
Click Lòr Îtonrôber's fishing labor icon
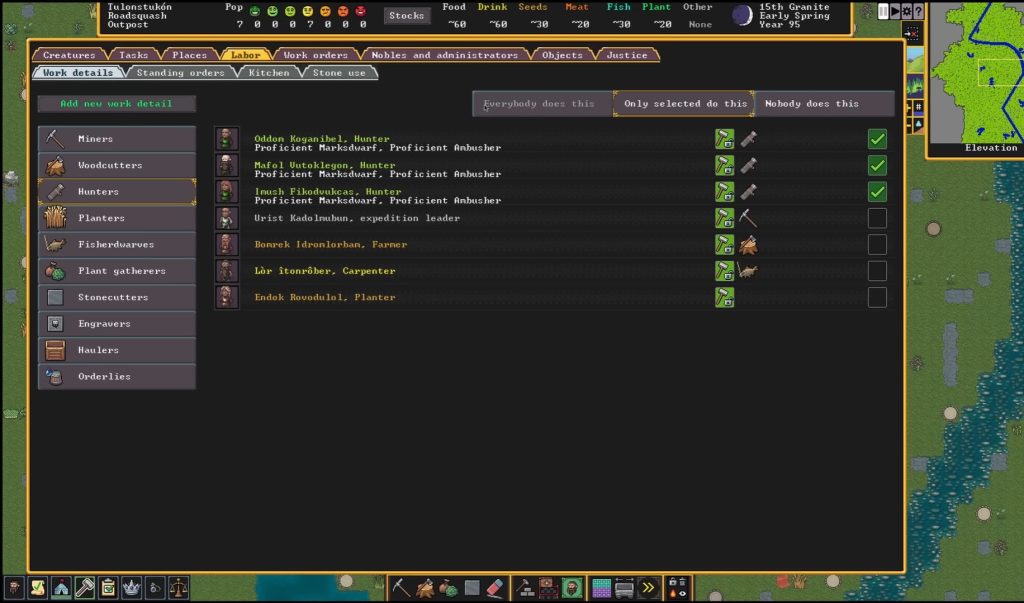click(x=748, y=270)
